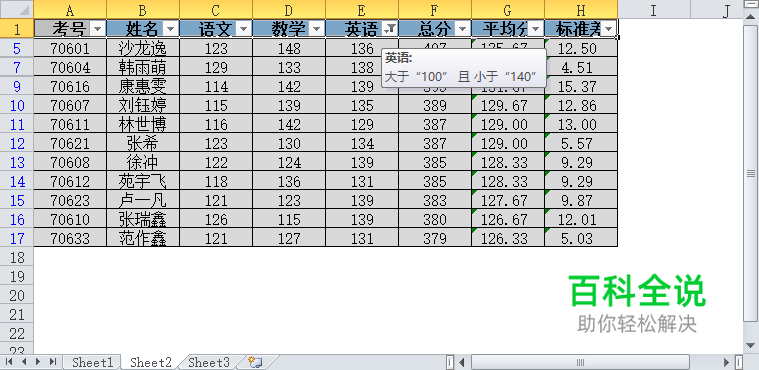Image resolution: width=759 pixels, height=370 pixels.
Task: Open the 姓名 filter dropdown
Action: click(x=170, y=29)
